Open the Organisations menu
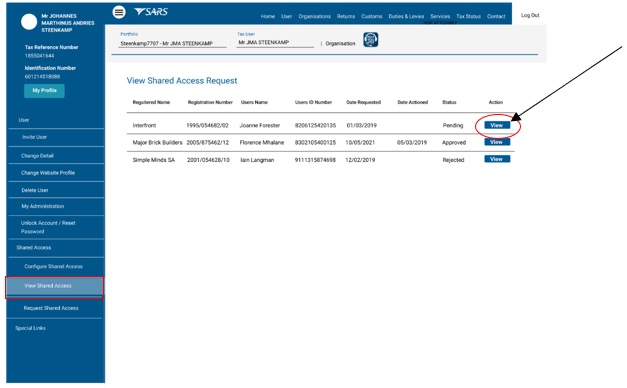 [x=315, y=16]
